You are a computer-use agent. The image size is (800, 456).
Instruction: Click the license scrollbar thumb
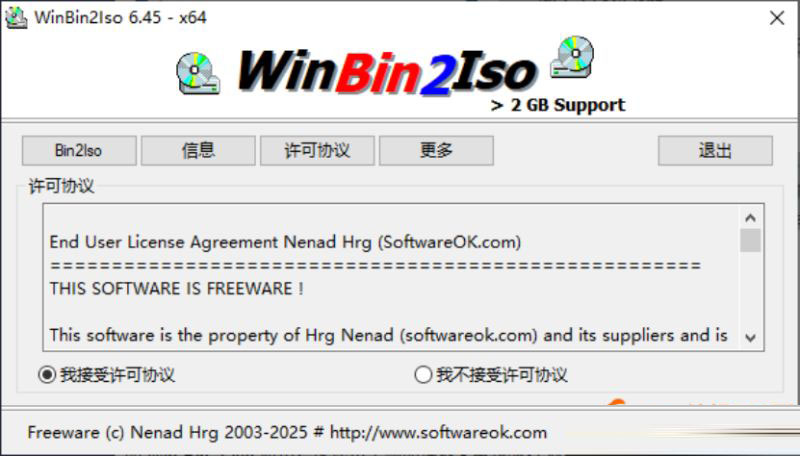tap(750, 240)
